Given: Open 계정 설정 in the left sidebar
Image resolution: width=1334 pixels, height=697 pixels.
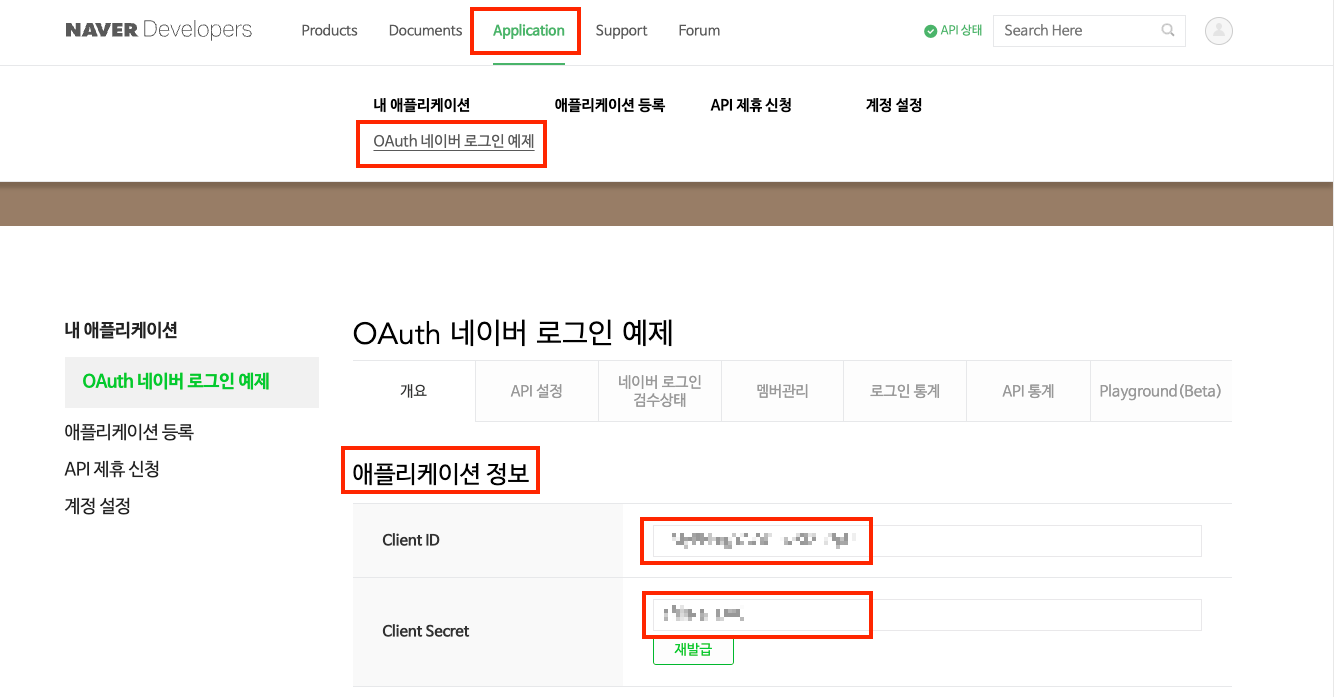Looking at the screenshot, I should point(98,505).
